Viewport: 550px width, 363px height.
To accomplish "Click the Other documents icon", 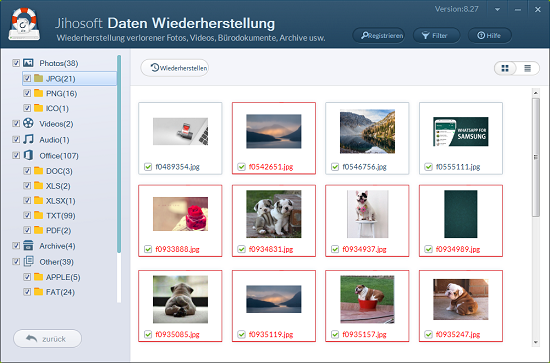I will [28, 261].
